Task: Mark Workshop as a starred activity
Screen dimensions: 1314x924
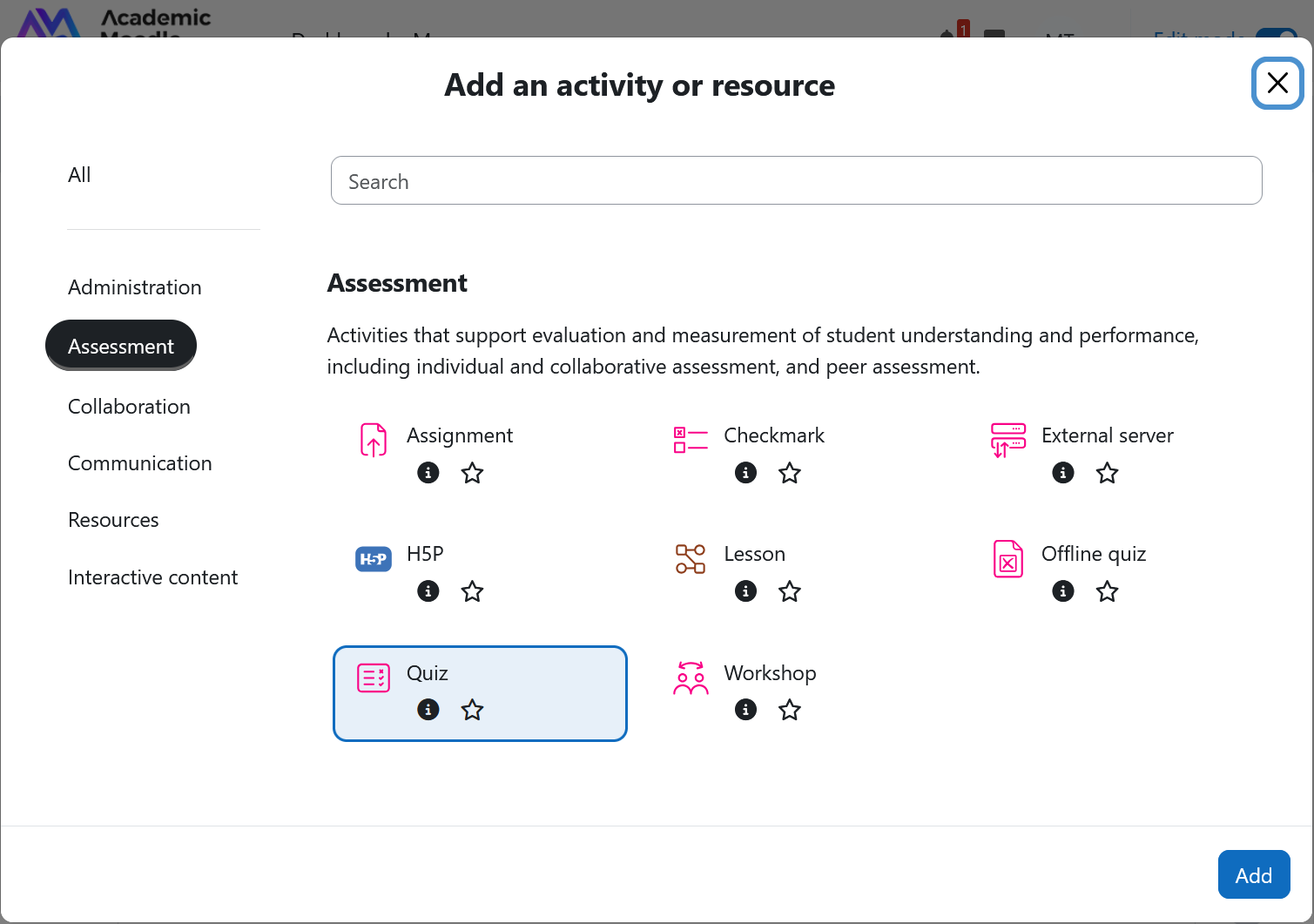Action: (x=790, y=710)
